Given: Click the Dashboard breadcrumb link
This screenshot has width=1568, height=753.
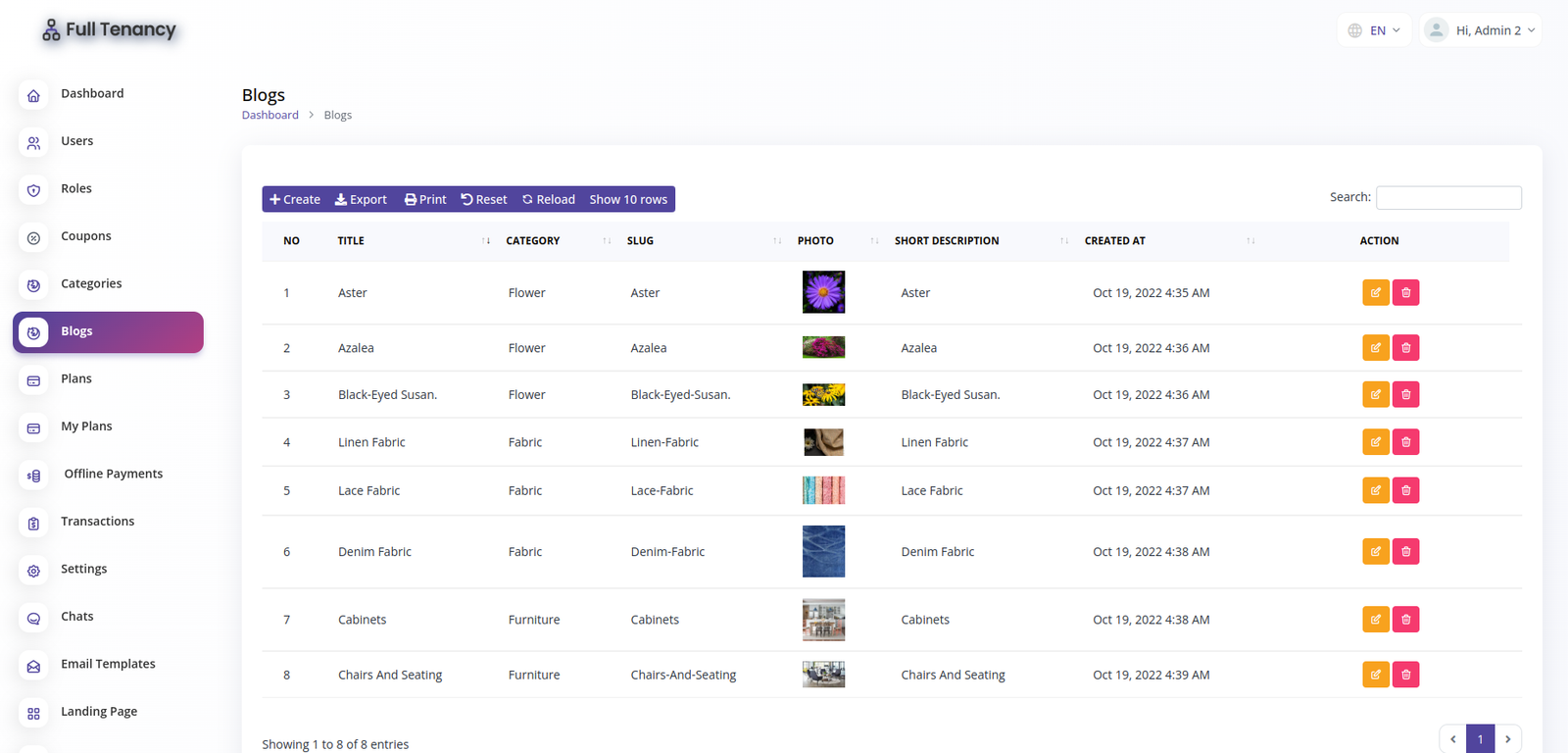Looking at the screenshot, I should 270,115.
